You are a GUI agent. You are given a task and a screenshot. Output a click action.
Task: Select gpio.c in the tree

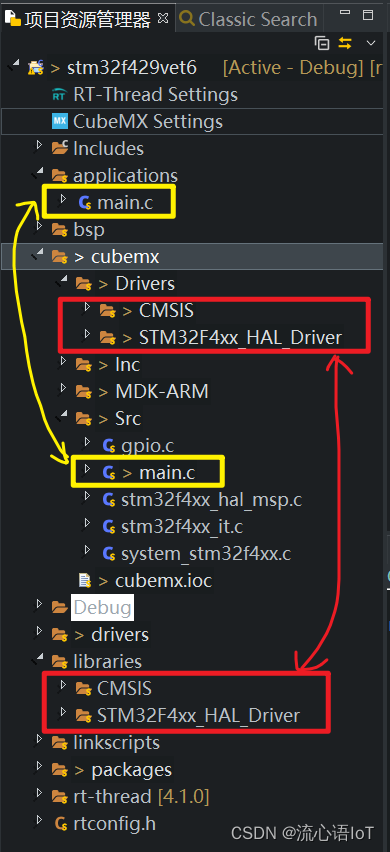click(x=148, y=446)
